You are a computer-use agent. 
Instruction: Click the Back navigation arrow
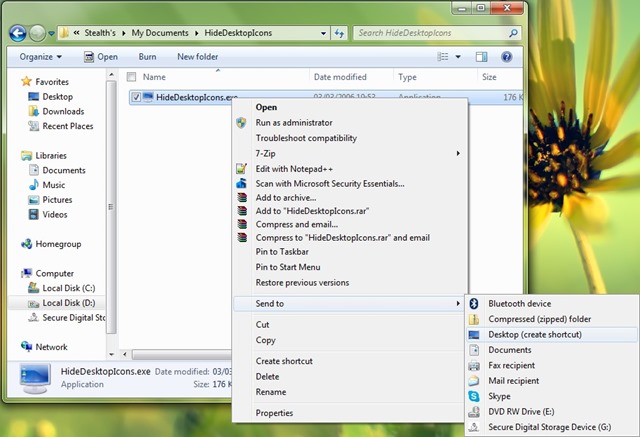pyautogui.click(x=18, y=33)
